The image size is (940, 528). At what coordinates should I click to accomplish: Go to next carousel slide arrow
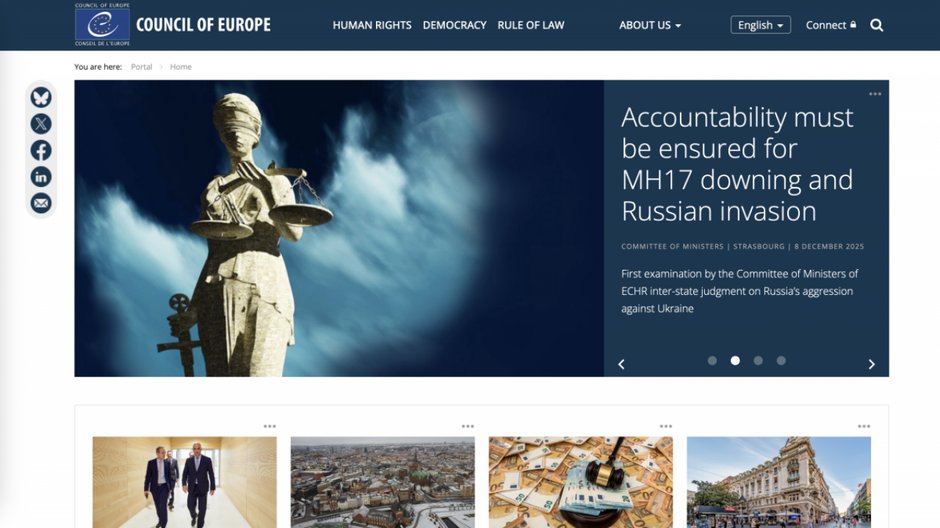click(872, 364)
